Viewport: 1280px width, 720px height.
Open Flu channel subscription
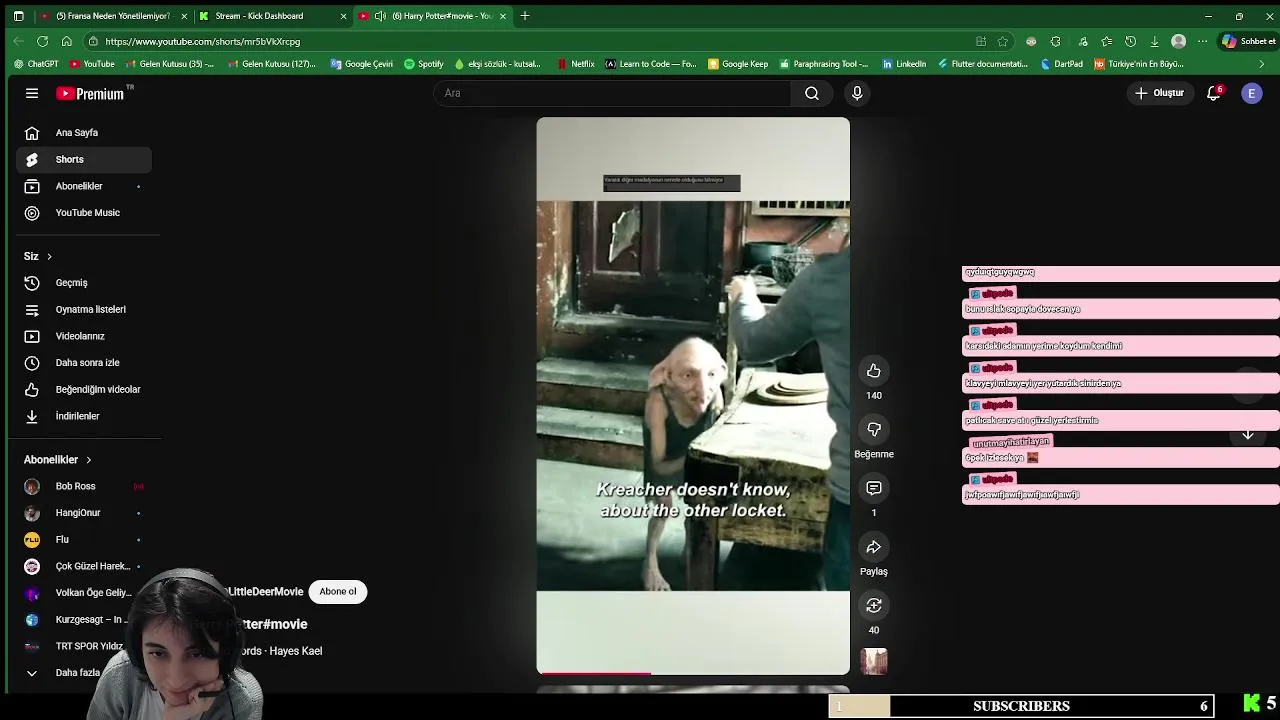[x=84, y=540]
